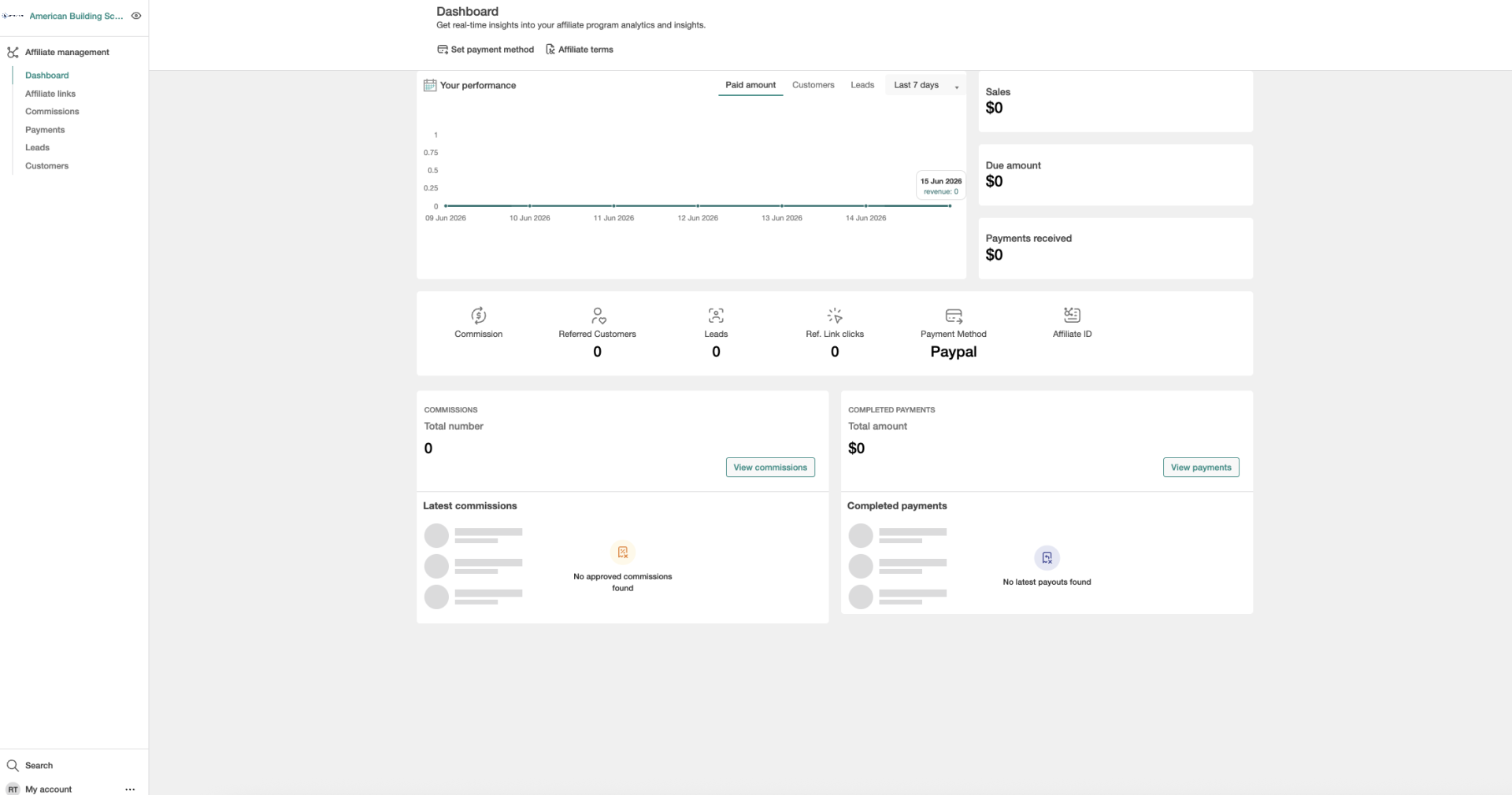Click the Affiliate terms document icon
Image resolution: width=1512 pixels, height=795 pixels.
[550, 50]
